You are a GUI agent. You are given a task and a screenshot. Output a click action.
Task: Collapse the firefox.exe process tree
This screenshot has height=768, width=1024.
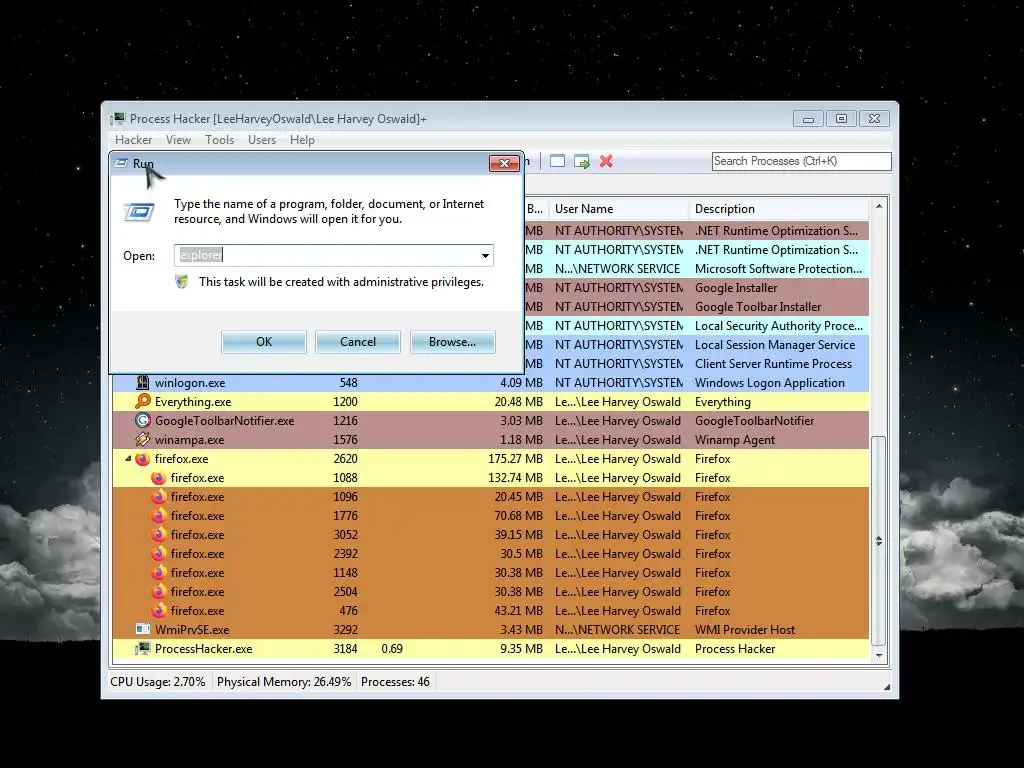click(128, 458)
